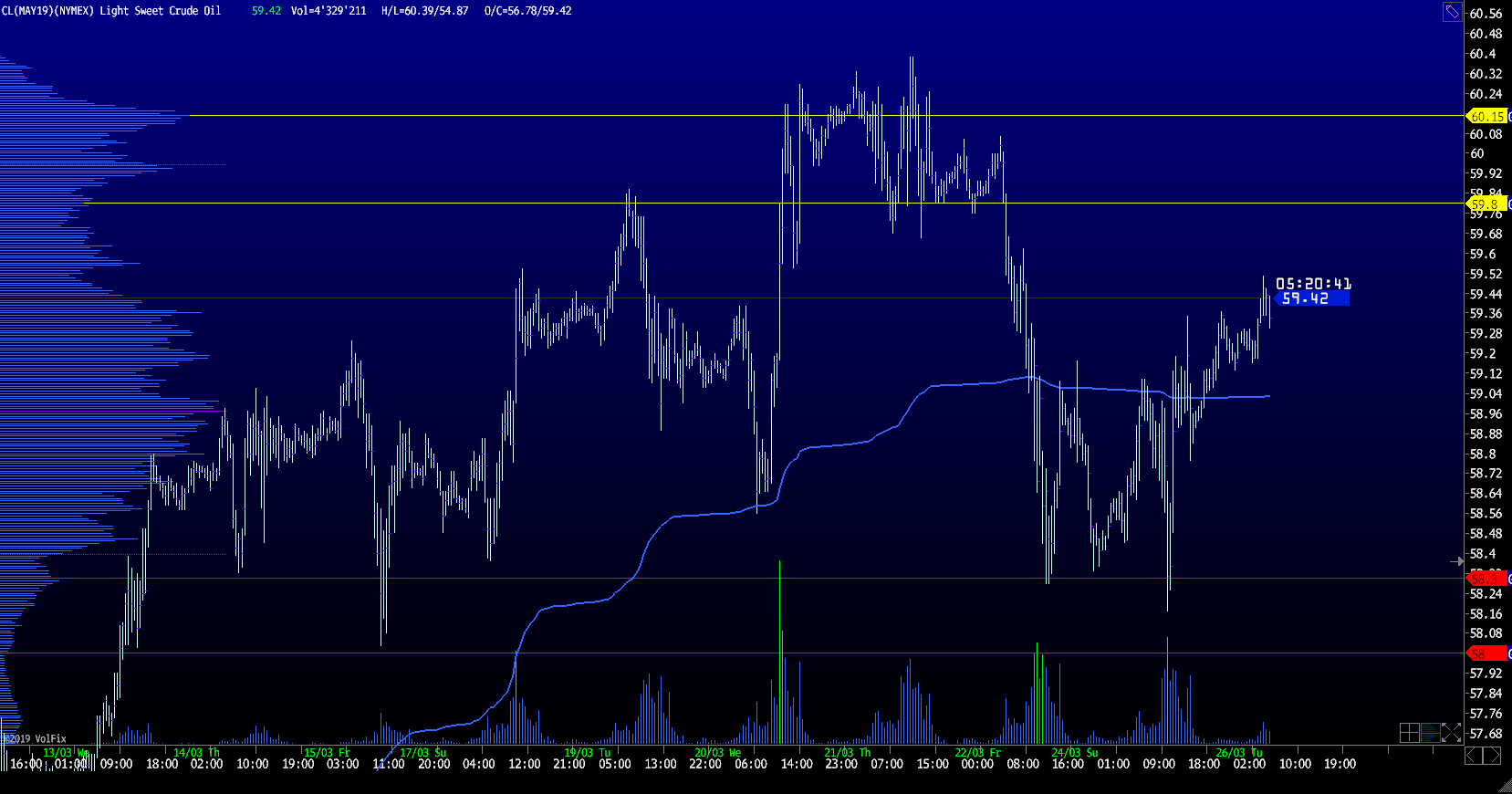Screen dimensions: 1512x794
Task: Select the yellow 60.15 price level label
Action: [x=1486, y=116]
